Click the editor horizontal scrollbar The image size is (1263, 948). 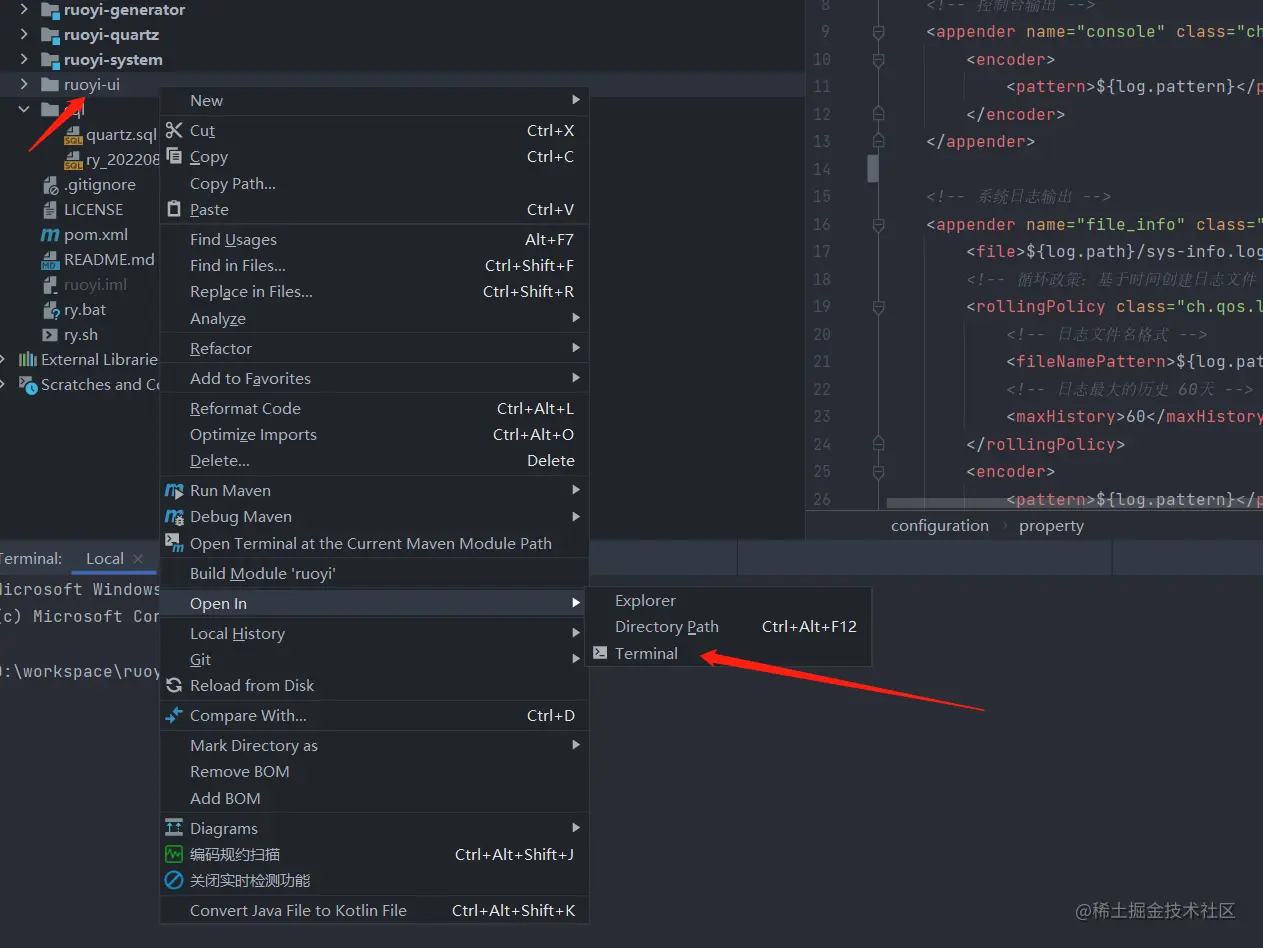tap(1074, 503)
